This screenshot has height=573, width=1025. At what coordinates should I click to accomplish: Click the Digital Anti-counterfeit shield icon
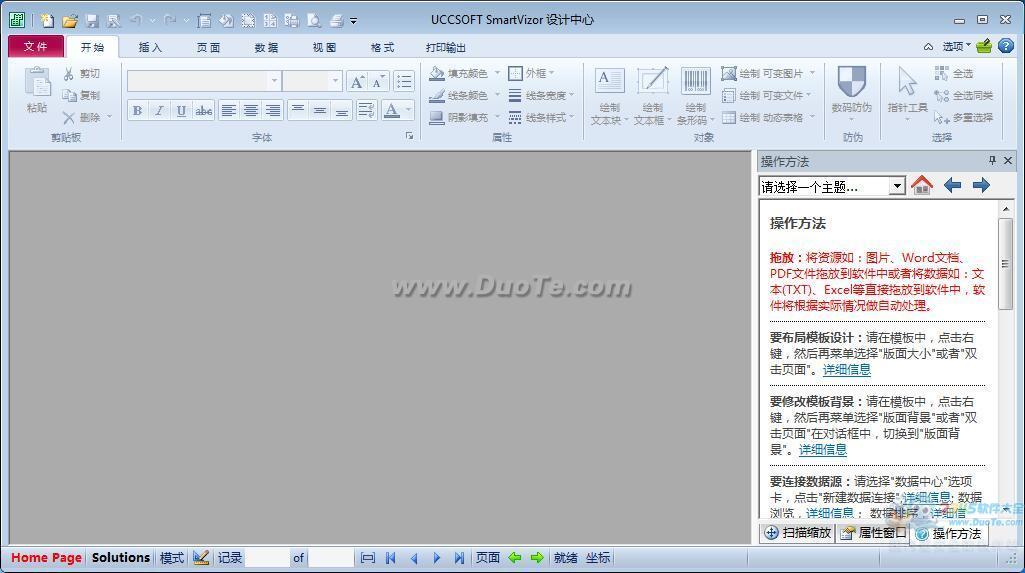click(852, 82)
